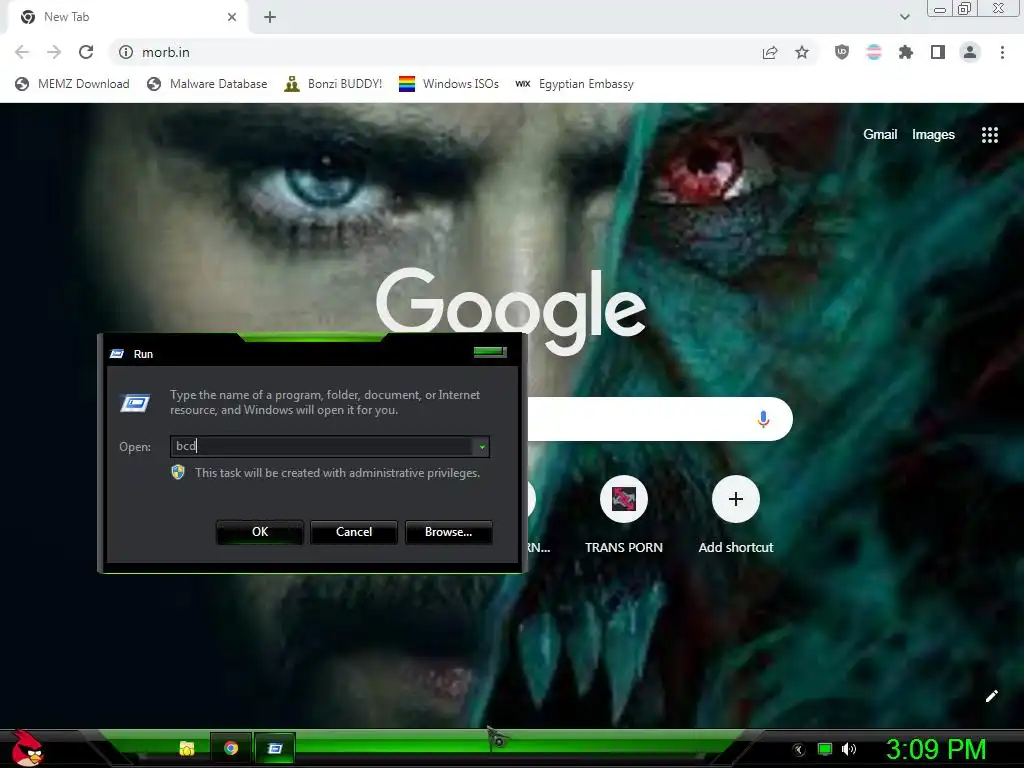The image size is (1024, 768).
Task: Open the Google apps grid
Action: click(x=990, y=135)
